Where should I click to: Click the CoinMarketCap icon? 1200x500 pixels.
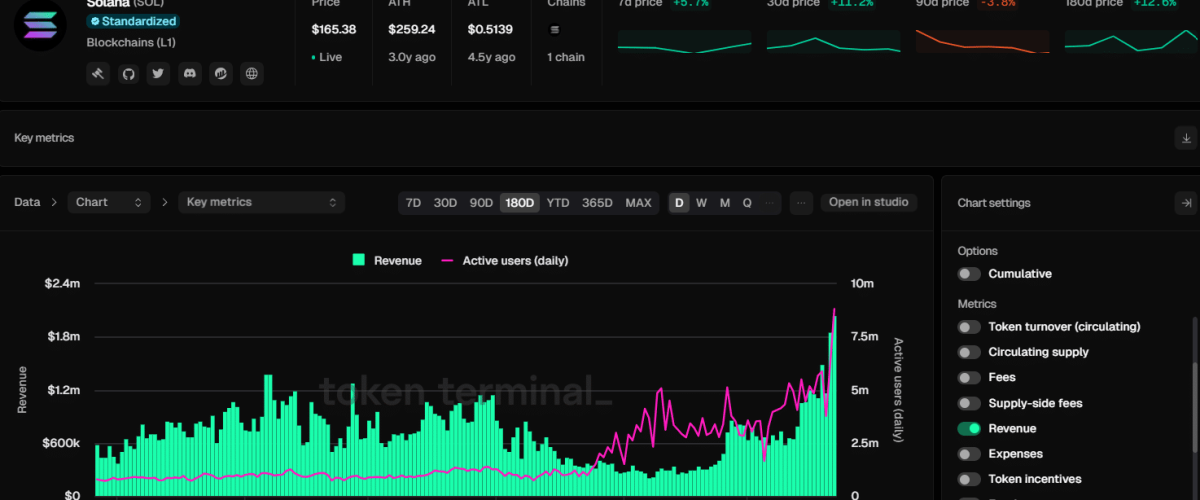click(221, 73)
